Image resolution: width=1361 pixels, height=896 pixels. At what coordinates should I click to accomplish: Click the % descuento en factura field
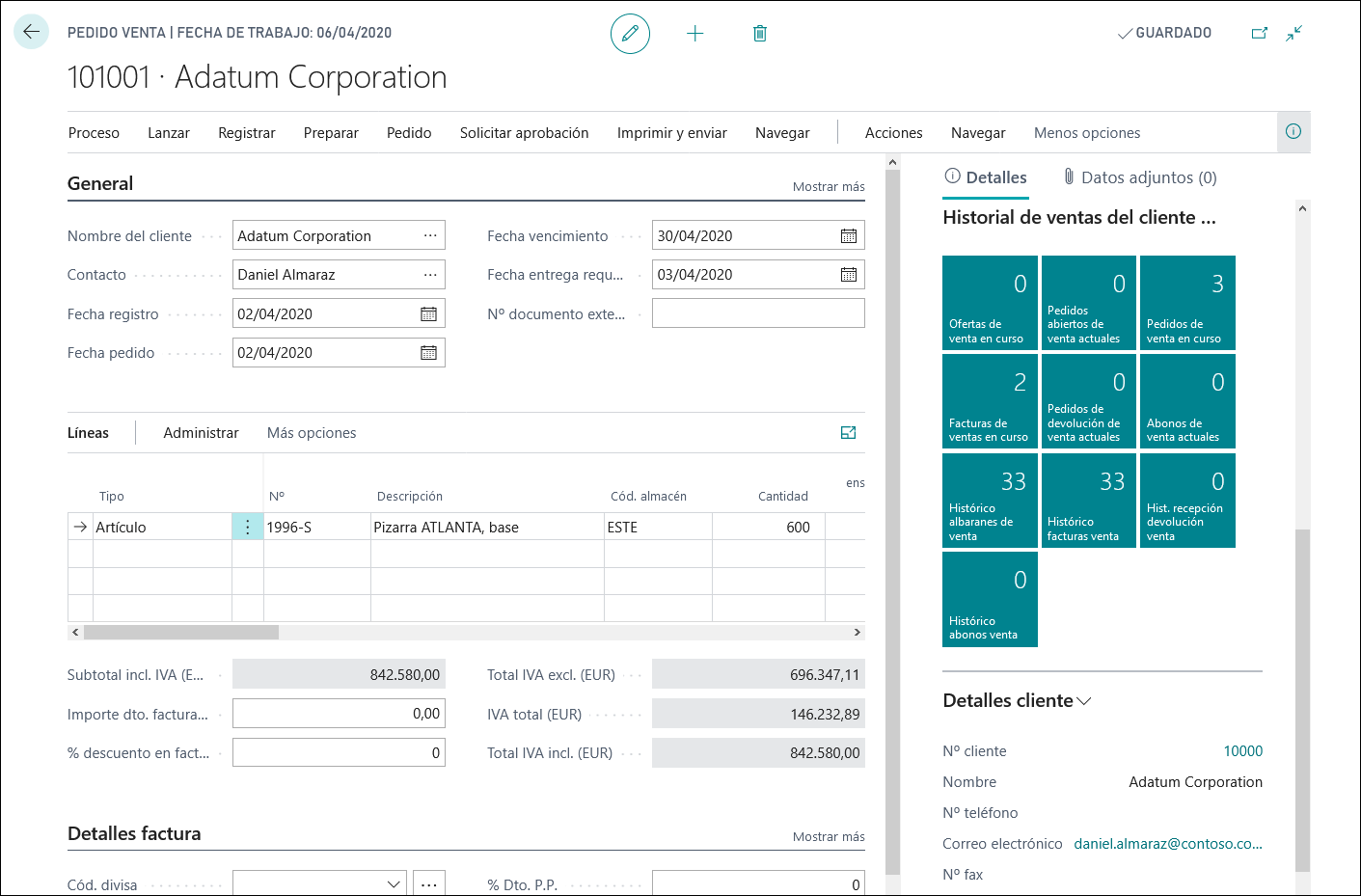pos(339,753)
